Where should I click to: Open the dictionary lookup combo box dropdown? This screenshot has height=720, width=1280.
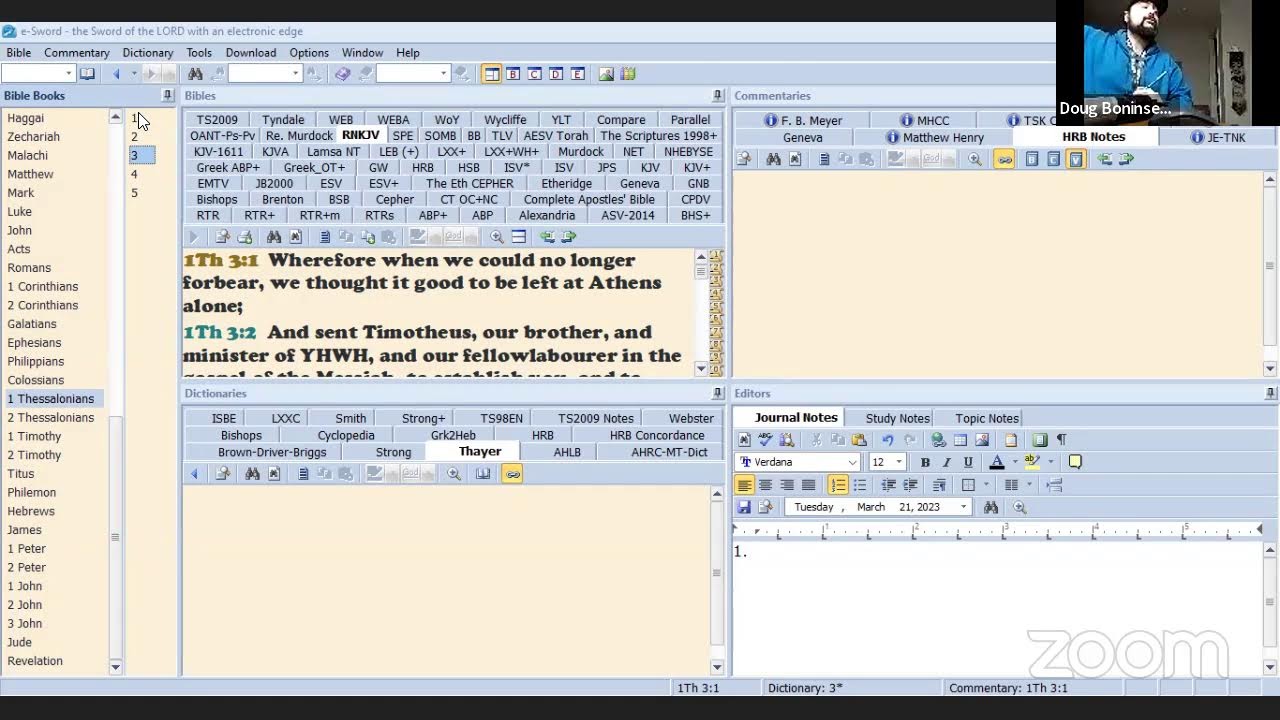[x=443, y=74]
